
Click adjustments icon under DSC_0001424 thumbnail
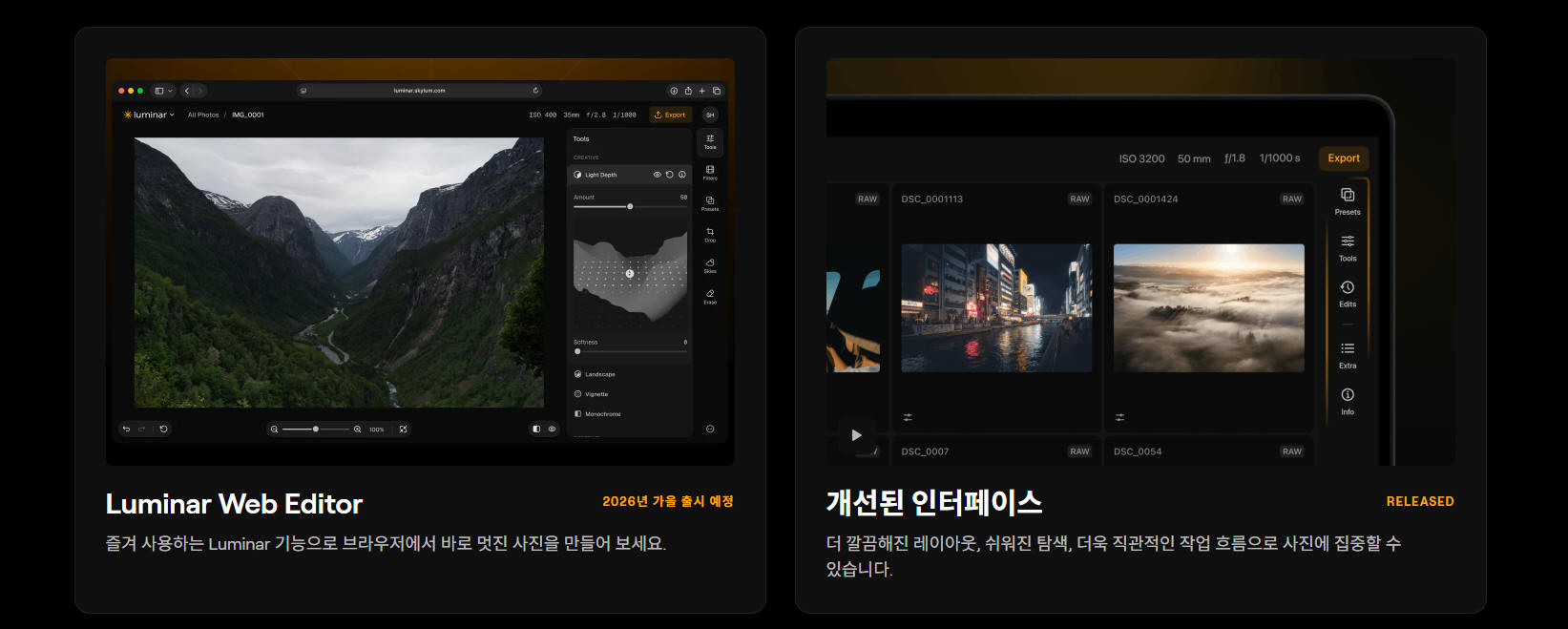click(1119, 417)
